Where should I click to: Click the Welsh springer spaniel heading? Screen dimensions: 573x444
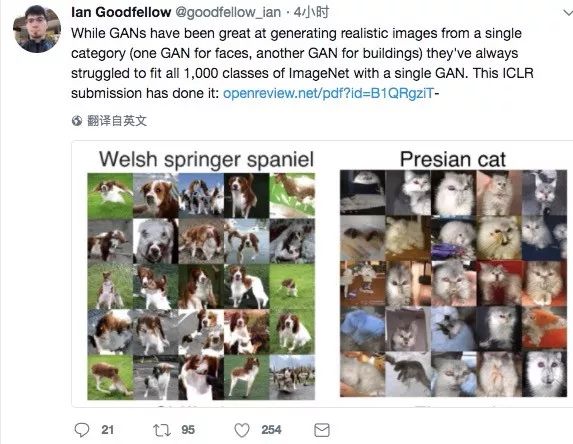pos(206,160)
